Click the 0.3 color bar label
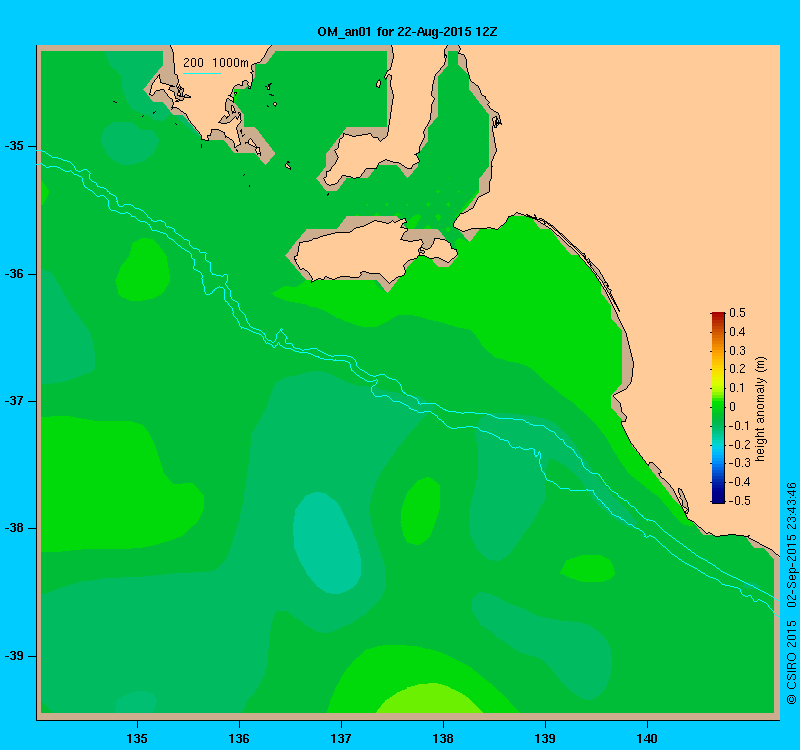 click(737, 351)
